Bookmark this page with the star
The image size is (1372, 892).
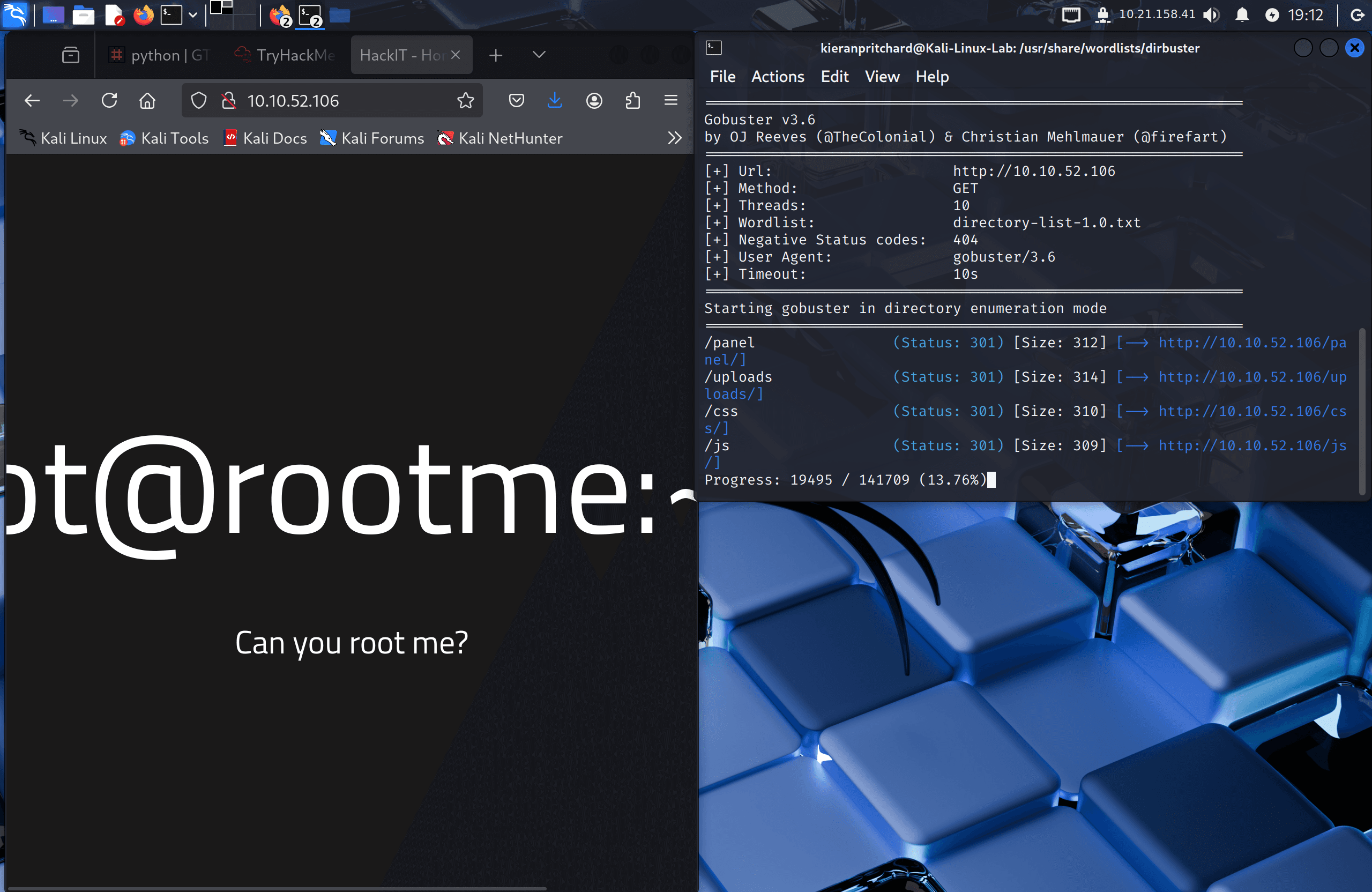click(x=466, y=101)
